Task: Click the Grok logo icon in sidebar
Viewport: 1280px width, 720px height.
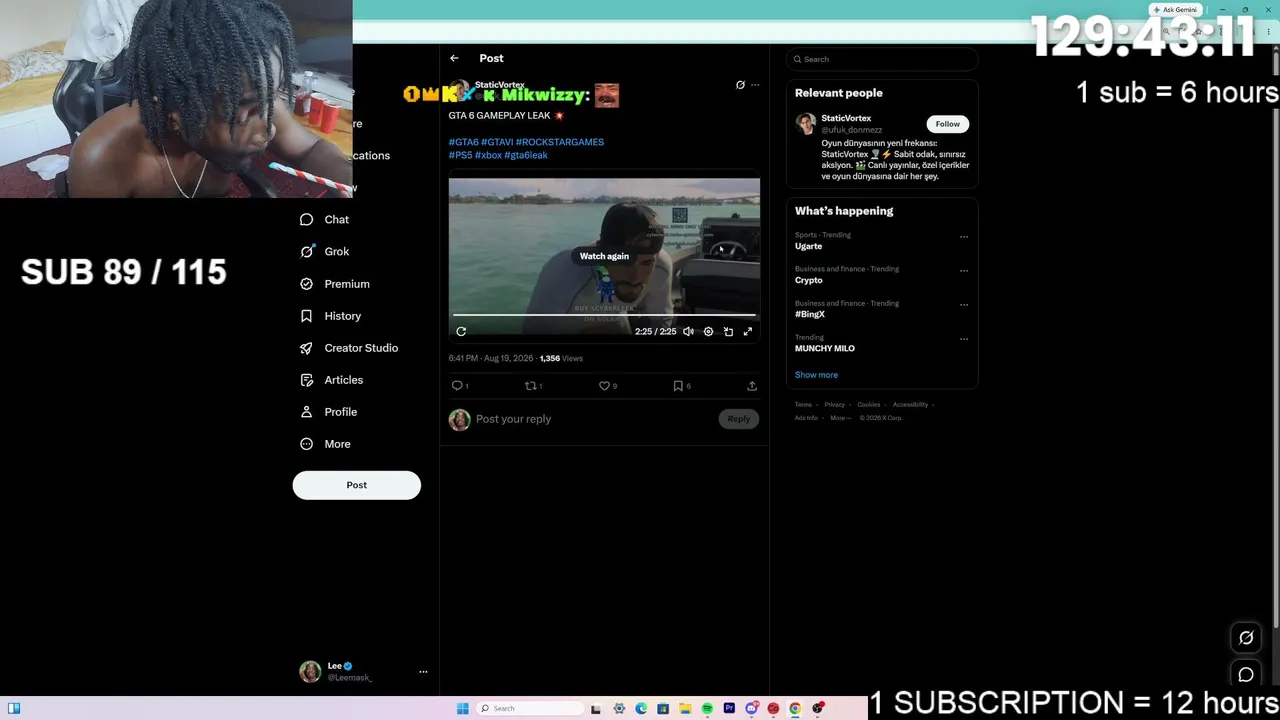Action: 307,252
